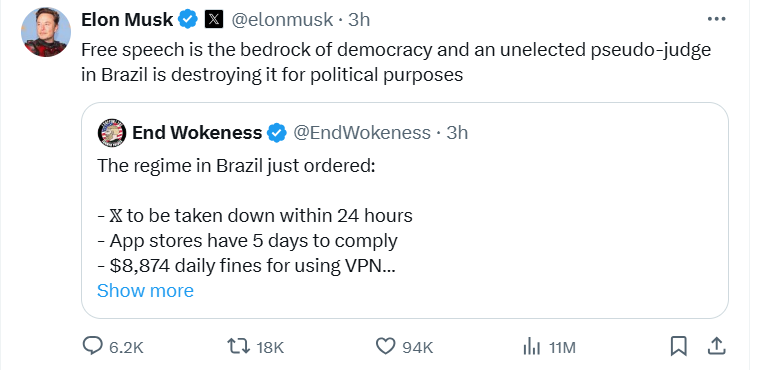Open the share upload arrow icon
The width and height of the screenshot is (776, 370).
click(716, 346)
